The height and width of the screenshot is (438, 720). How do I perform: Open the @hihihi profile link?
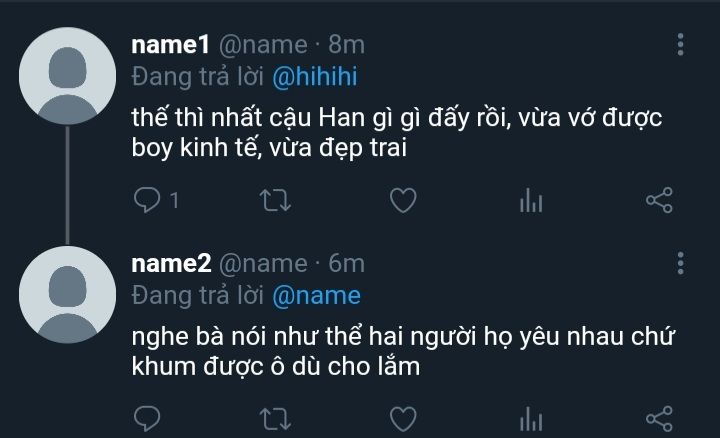point(317,74)
